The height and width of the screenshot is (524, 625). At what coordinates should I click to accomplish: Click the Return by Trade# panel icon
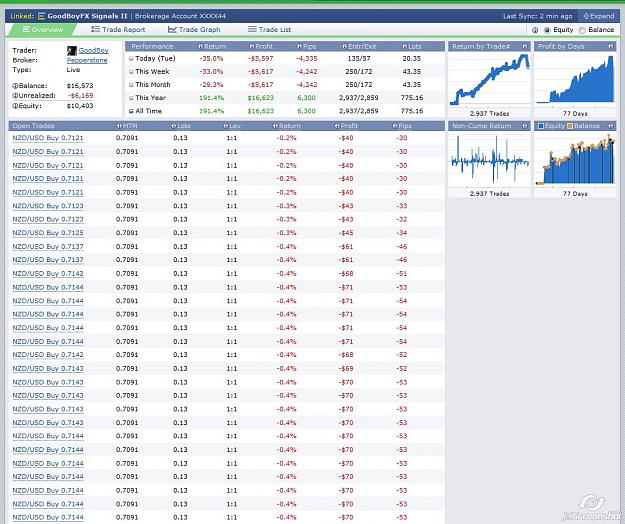point(525,47)
